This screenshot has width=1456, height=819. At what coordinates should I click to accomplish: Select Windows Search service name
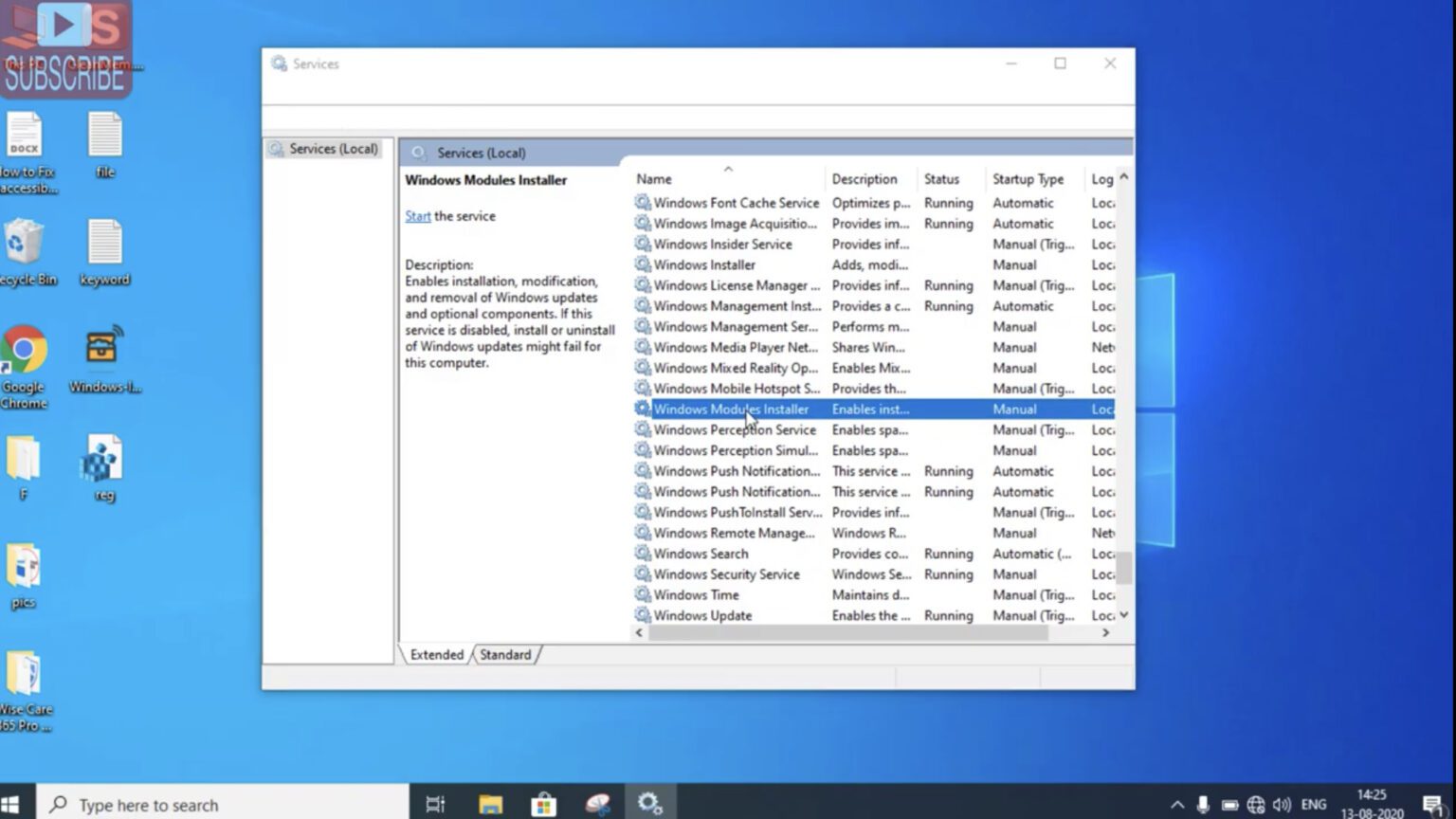coord(701,554)
